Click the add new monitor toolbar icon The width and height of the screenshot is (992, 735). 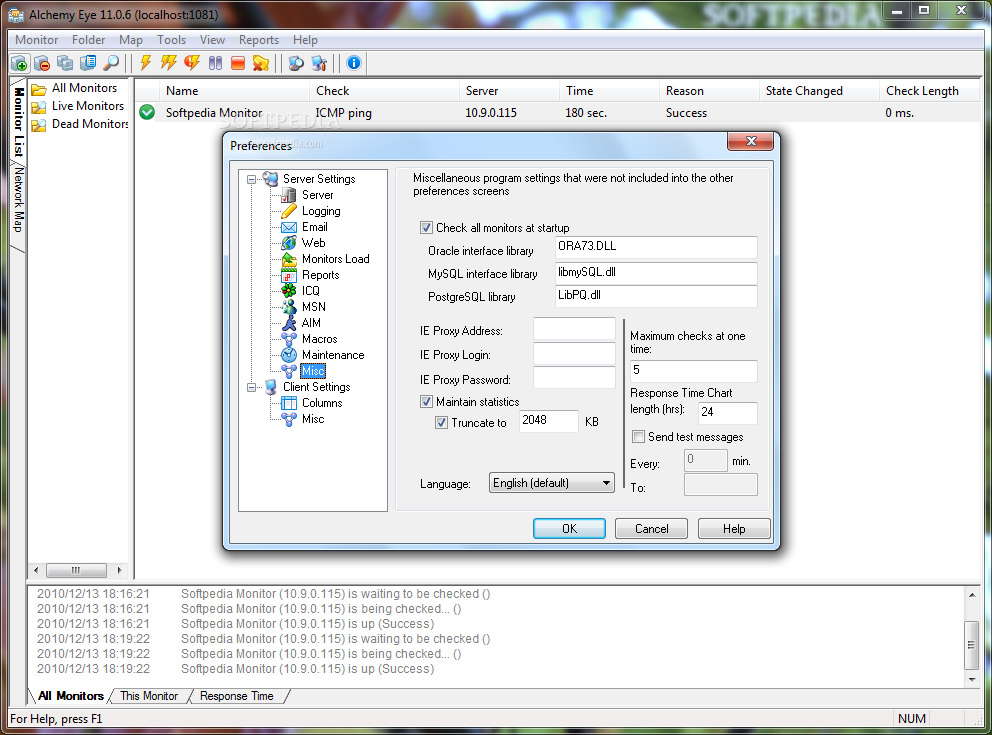(20, 63)
